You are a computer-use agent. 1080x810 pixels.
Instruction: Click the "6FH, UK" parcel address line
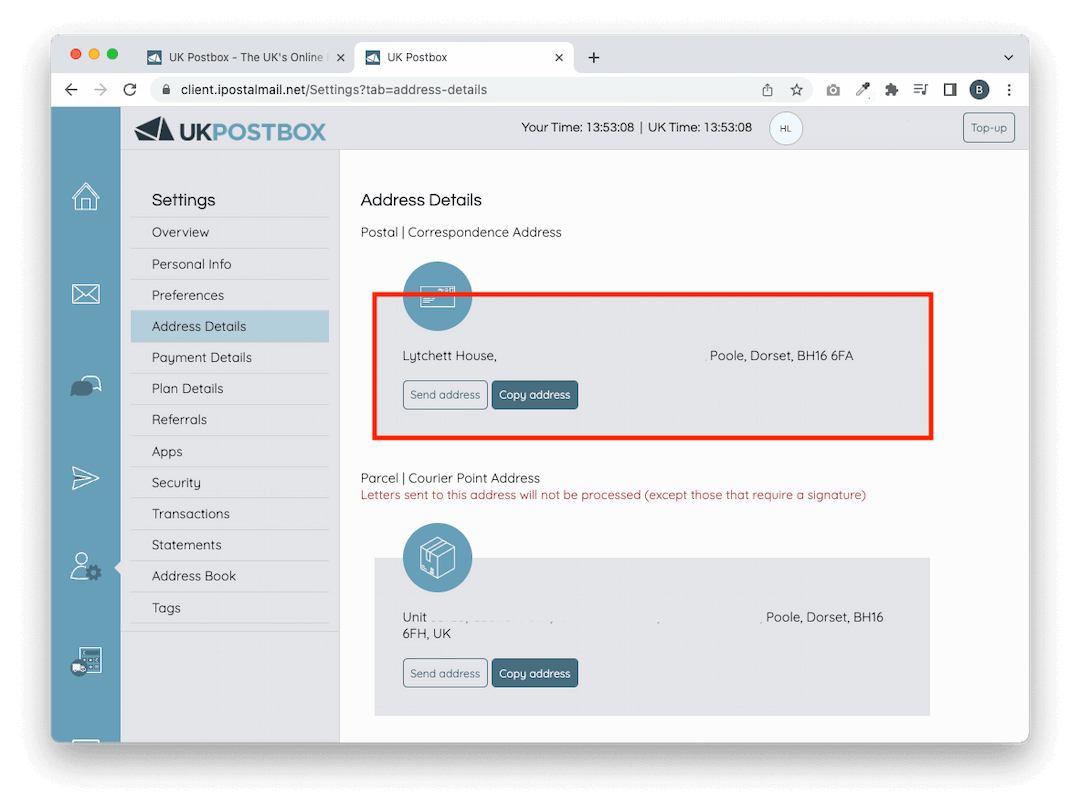(x=426, y=634)
